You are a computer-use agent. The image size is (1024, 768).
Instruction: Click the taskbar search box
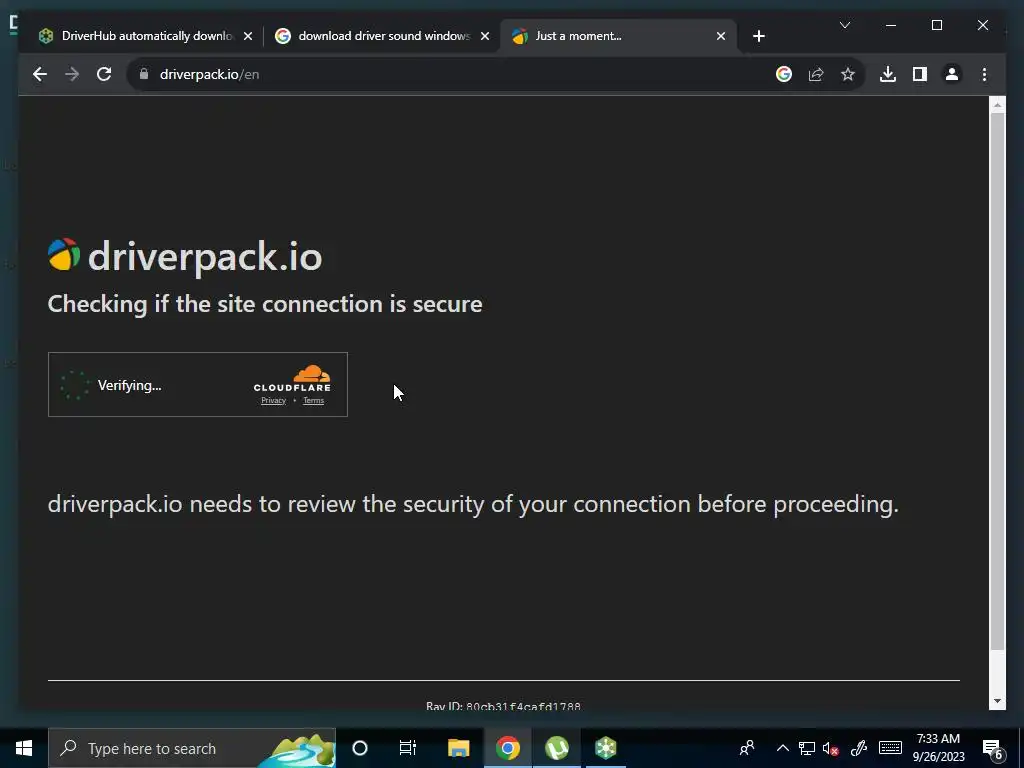pyautogui.click(x=192, y=748)
